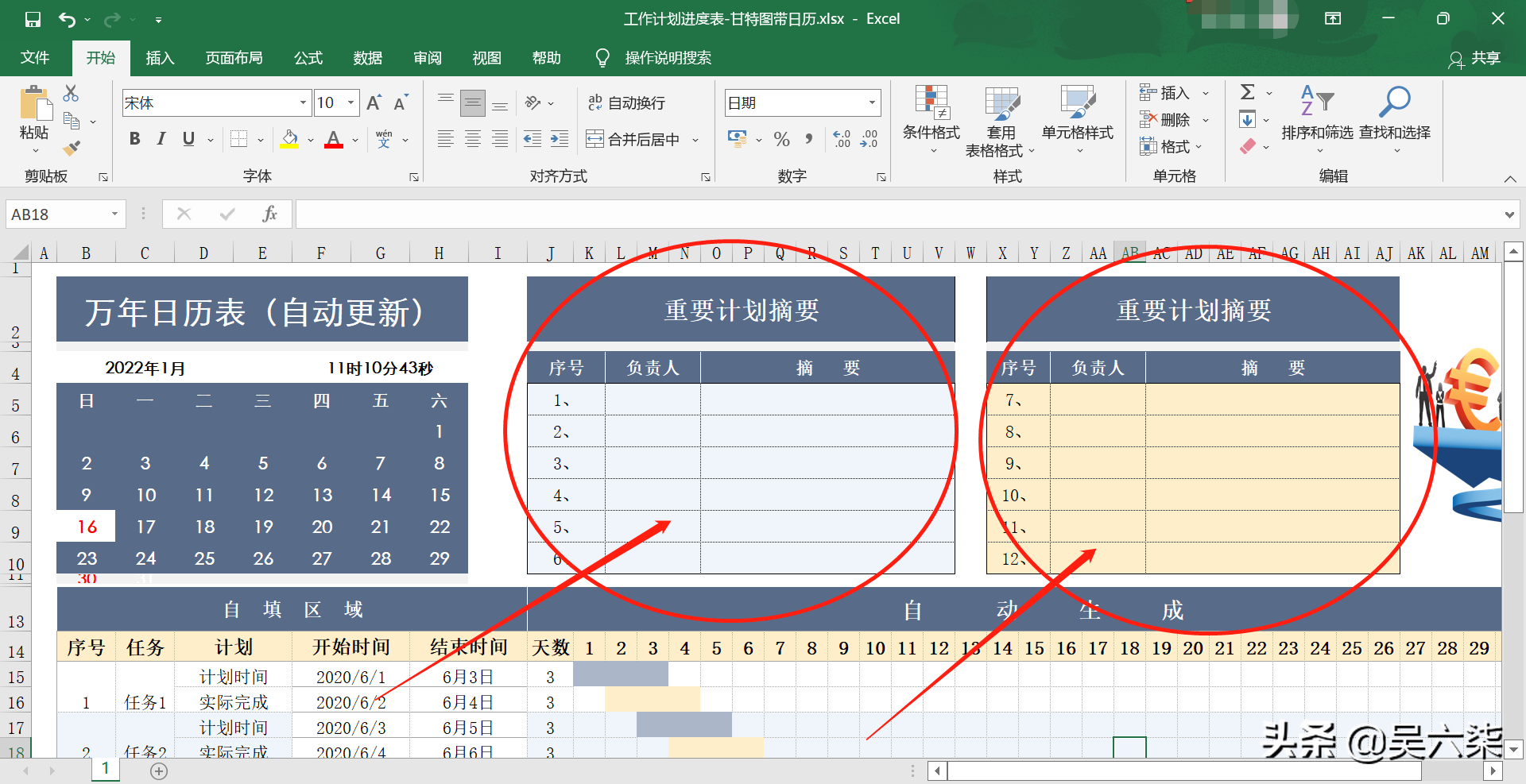Open the font size dropdown
This screenshot has height=784, width=1526.
coord(351,102)
